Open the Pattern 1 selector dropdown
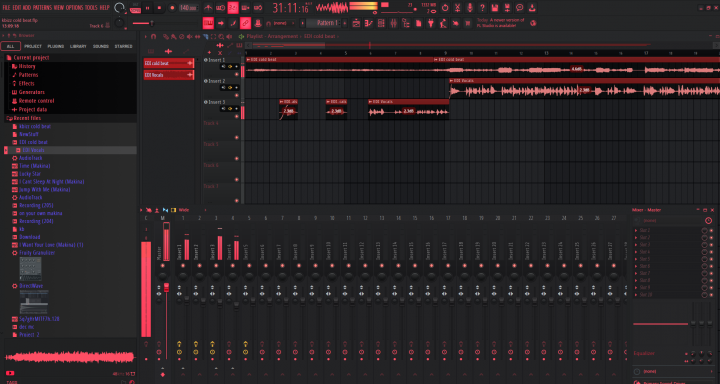Image resolution: width=720 pixels, height=384 pixels. [x=324, y=23]
